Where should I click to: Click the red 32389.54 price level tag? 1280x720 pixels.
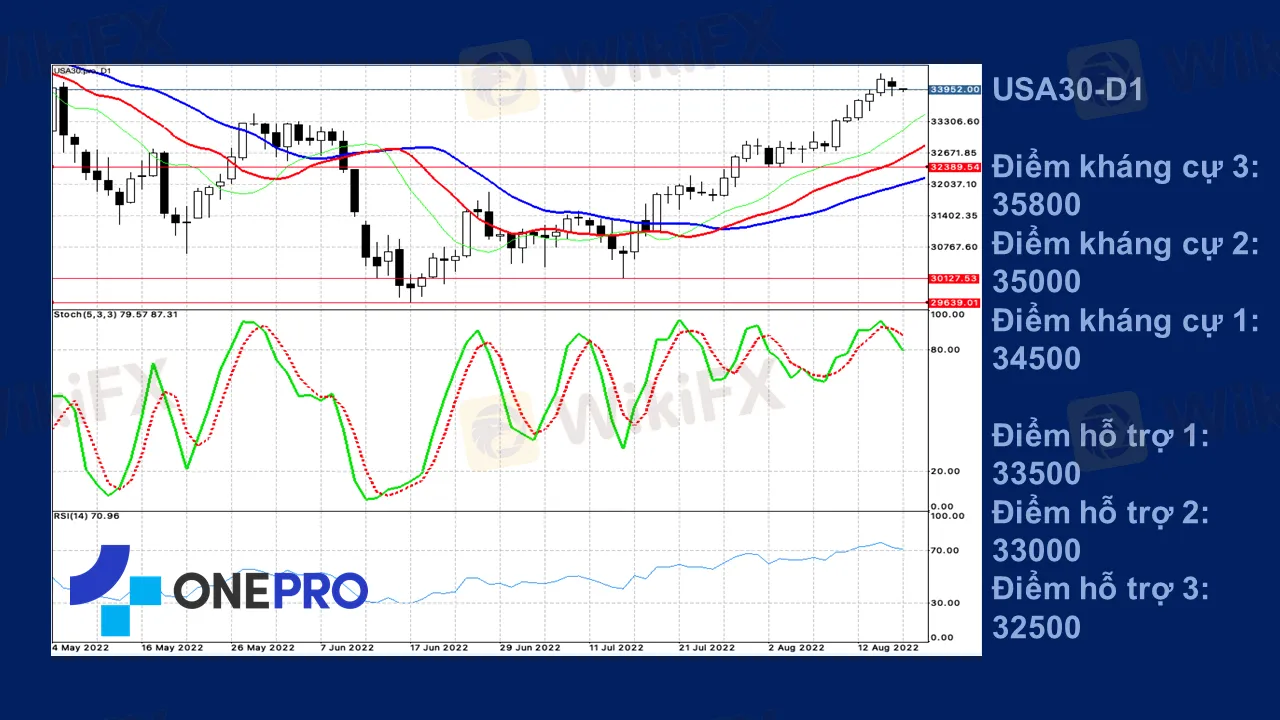pyautogui.click(x=954, y=167)
